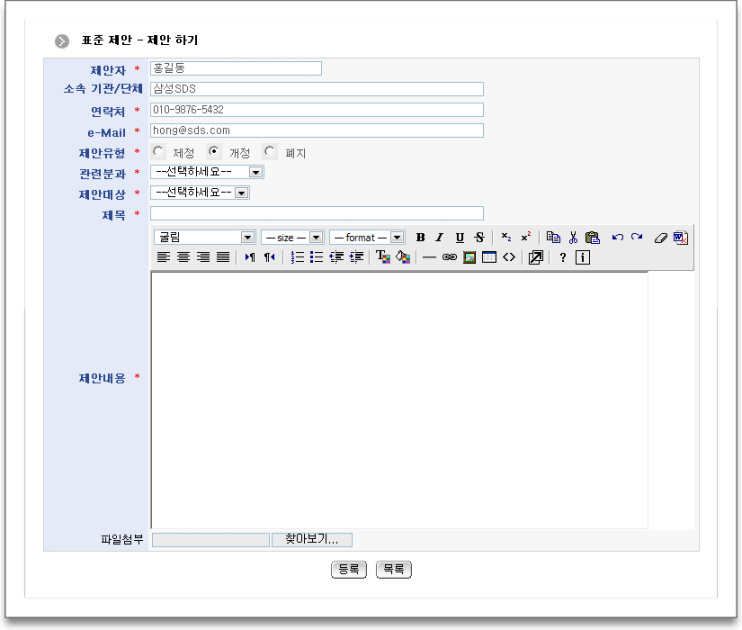The image size is (742, 630).
Task: Toggle bold formatting in the editor
Action: 420,237
